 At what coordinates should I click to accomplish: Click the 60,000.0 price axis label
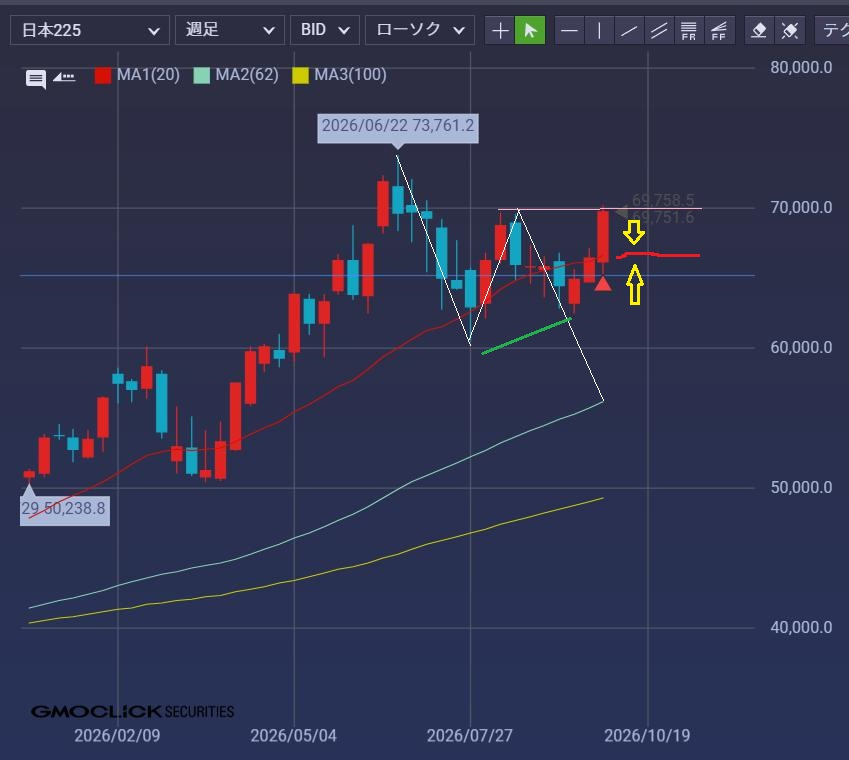pyautogui.click(x=801, y=348)
